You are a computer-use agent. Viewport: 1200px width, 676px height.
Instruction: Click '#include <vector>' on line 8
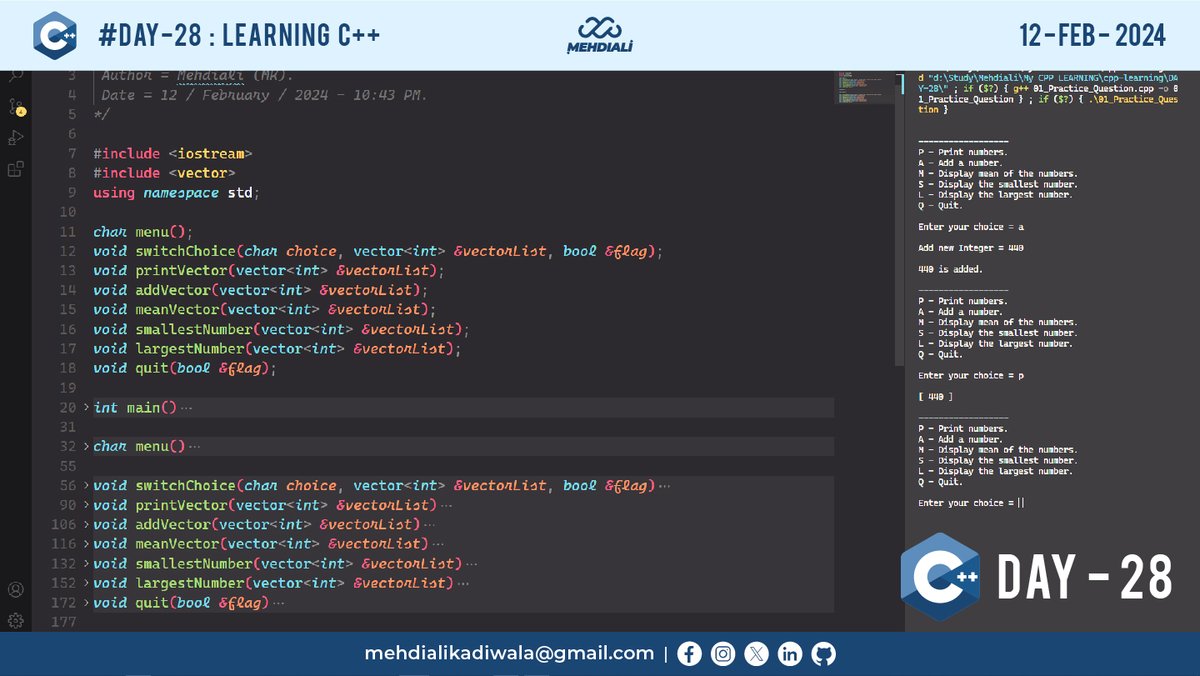pos(164,173)
